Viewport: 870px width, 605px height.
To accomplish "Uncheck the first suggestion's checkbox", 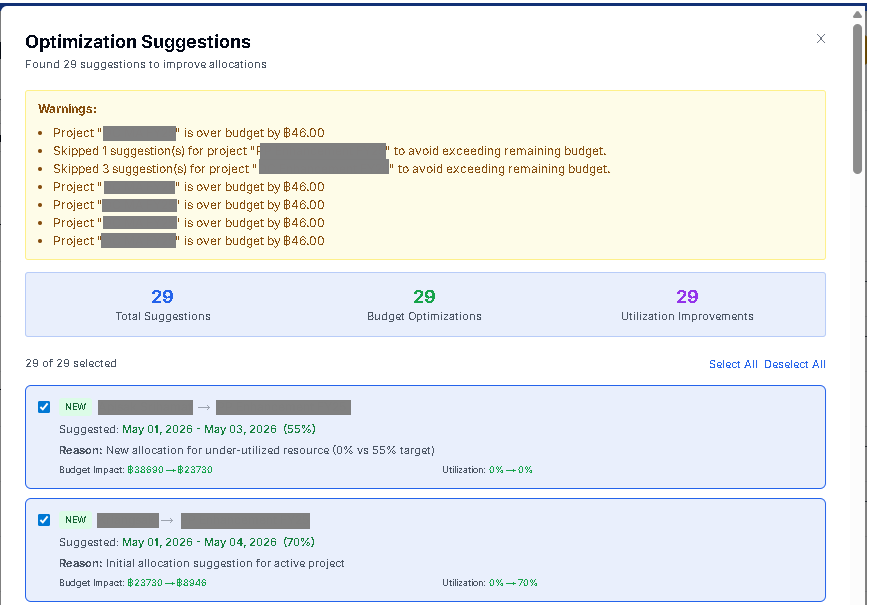I will 44,406.
